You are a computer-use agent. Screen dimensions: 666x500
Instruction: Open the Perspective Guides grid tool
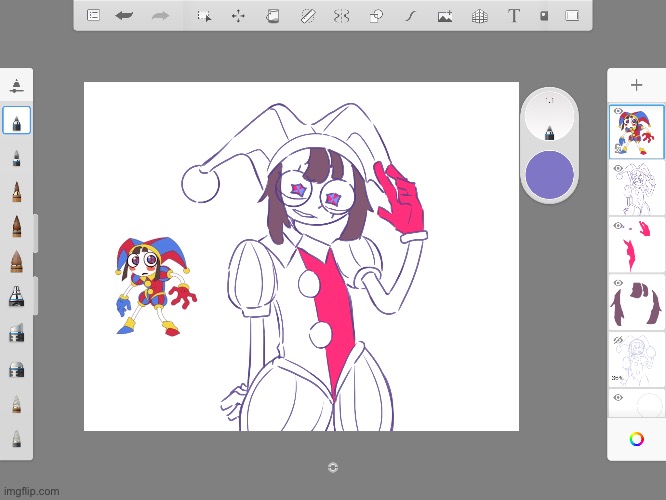(x=480, y=17)
